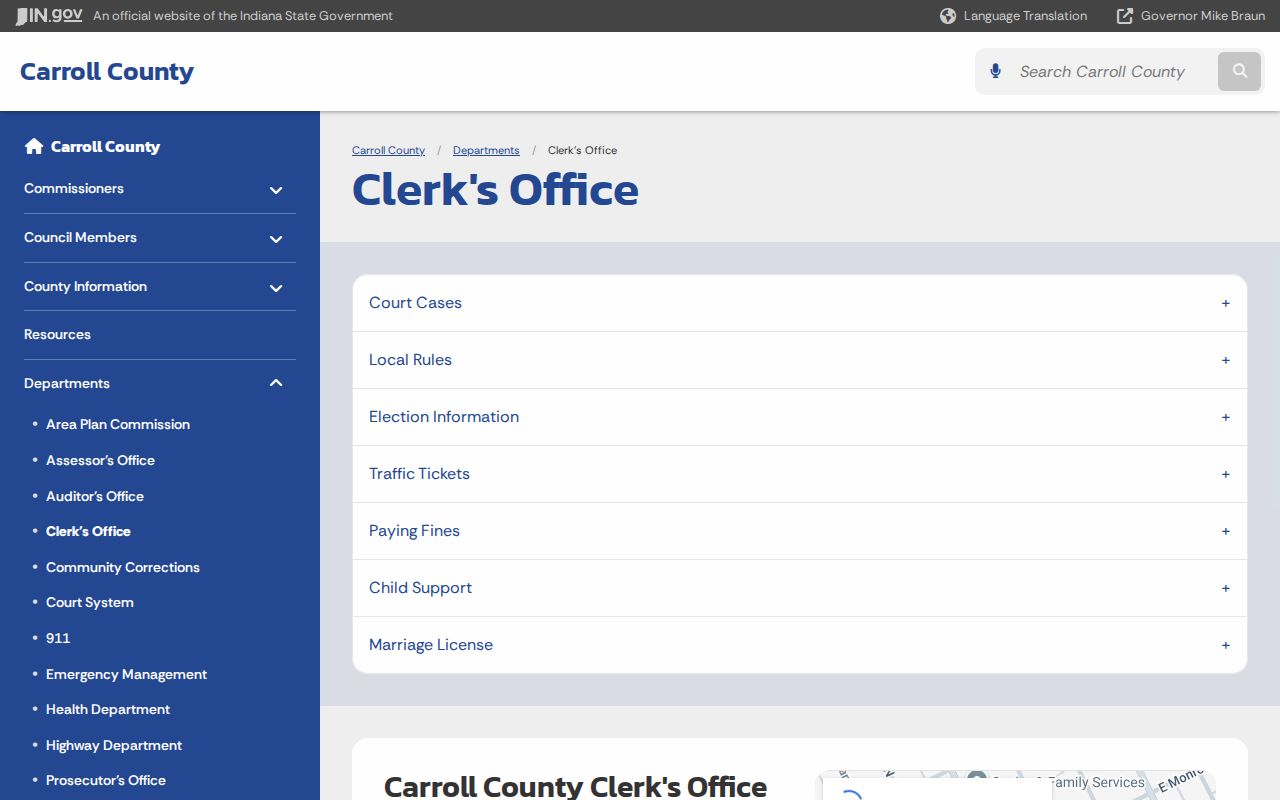The height and width of the screenshot is (800, 1280).
Task: Expand the Commissioners submenu chevron
Action: click(276, 190)
